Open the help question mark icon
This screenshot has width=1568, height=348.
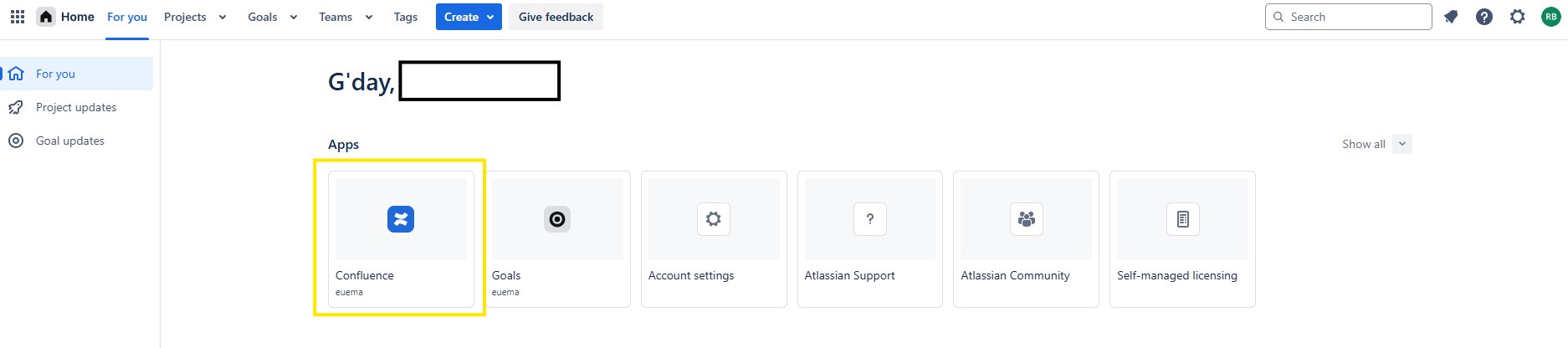coord(1484,17)
